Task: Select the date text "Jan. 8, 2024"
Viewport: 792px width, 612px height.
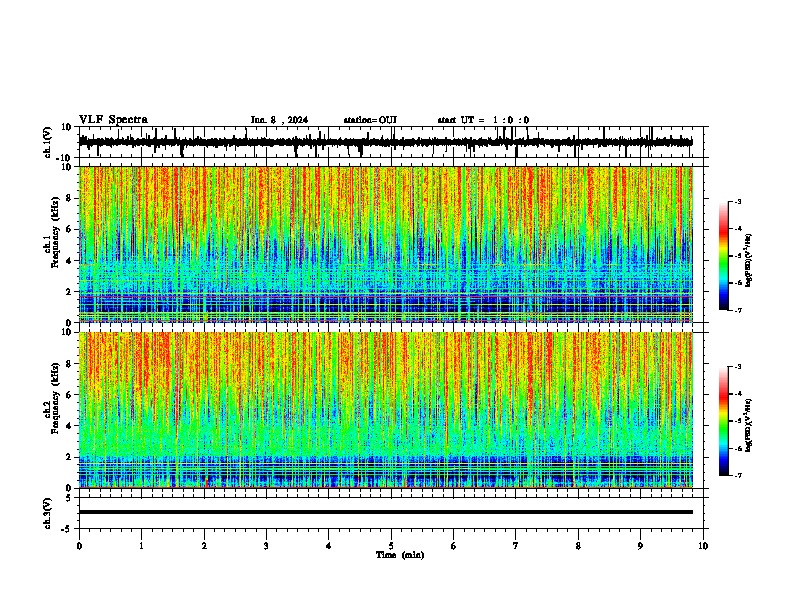Action: click(279, 120)
